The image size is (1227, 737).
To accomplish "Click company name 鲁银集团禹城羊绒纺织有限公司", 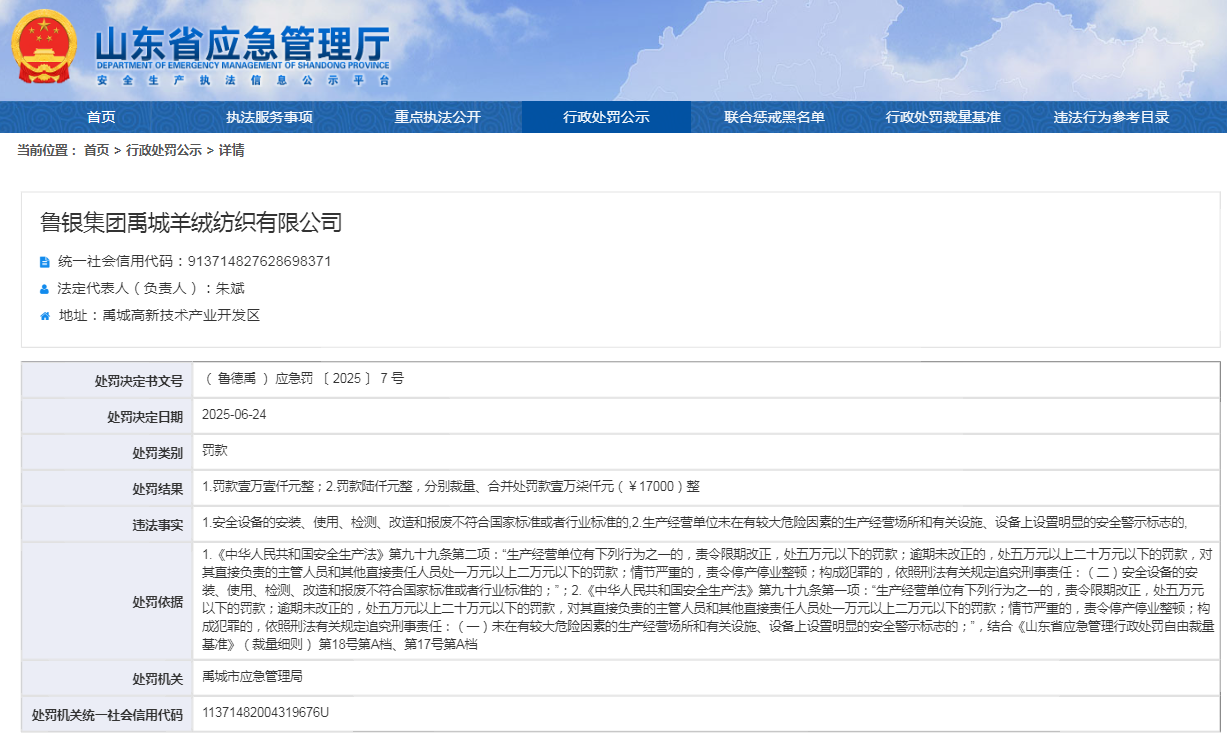I will pyautogui.click(x=191, y=222).
